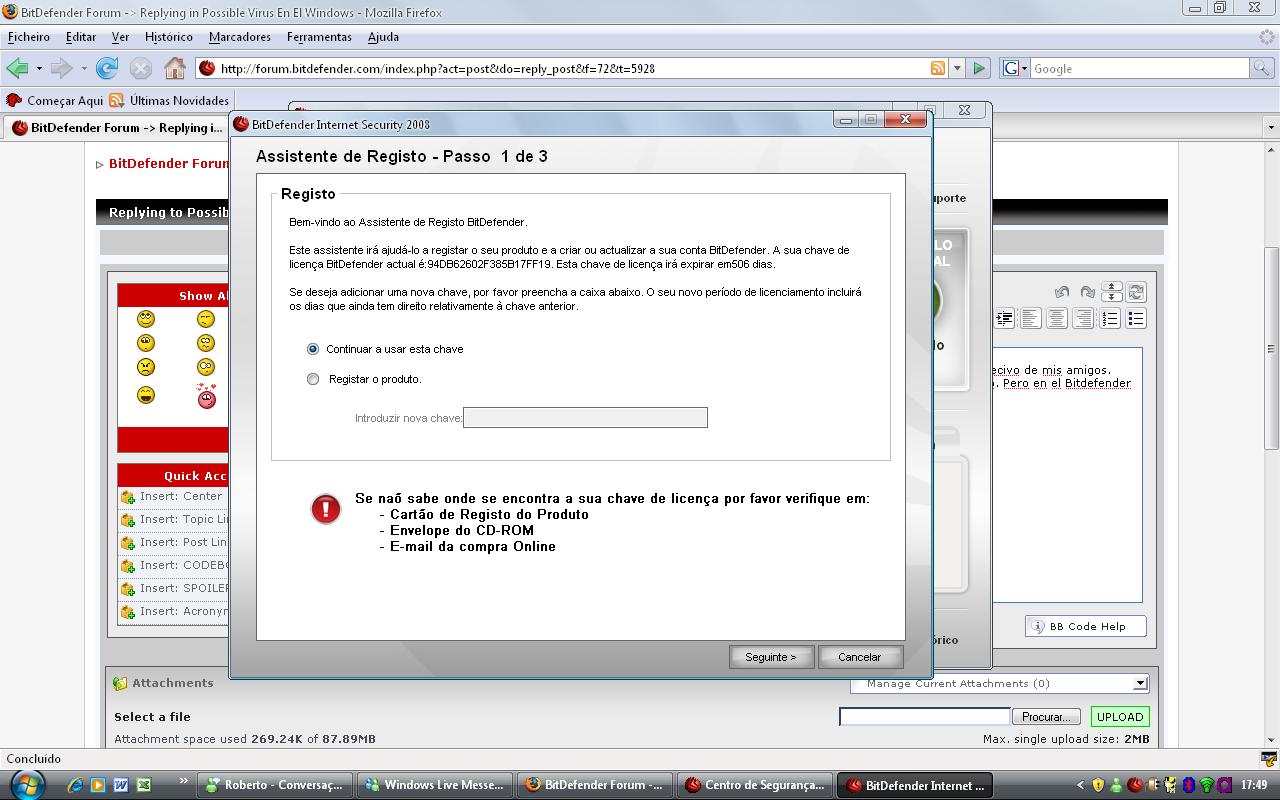The width and height of the screenshot is (1280, 800).
Task: Click the green wireless network tray icon
Action: 1207,785
